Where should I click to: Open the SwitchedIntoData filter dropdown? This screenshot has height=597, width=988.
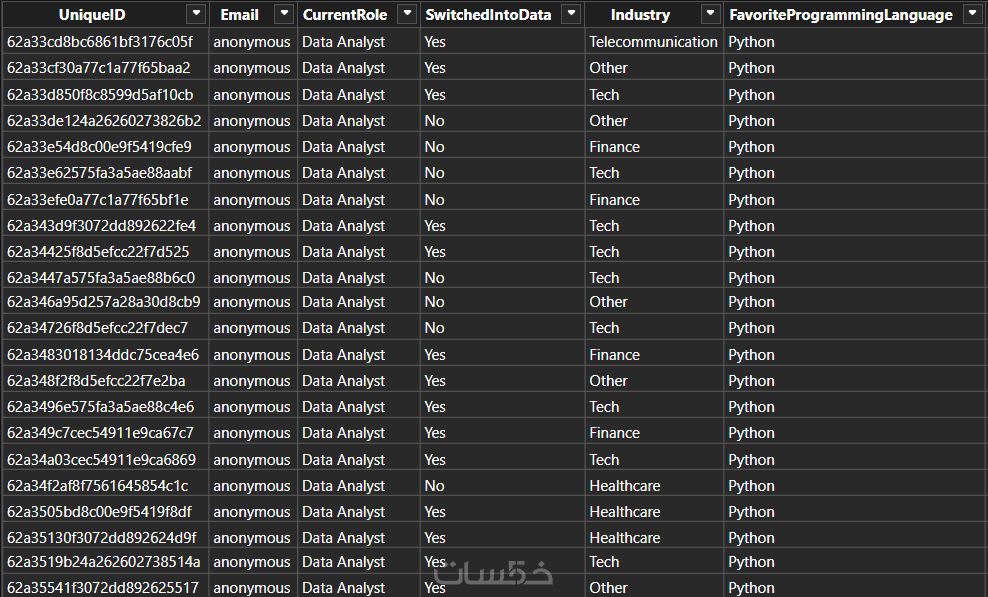click(x=571, y=14)
